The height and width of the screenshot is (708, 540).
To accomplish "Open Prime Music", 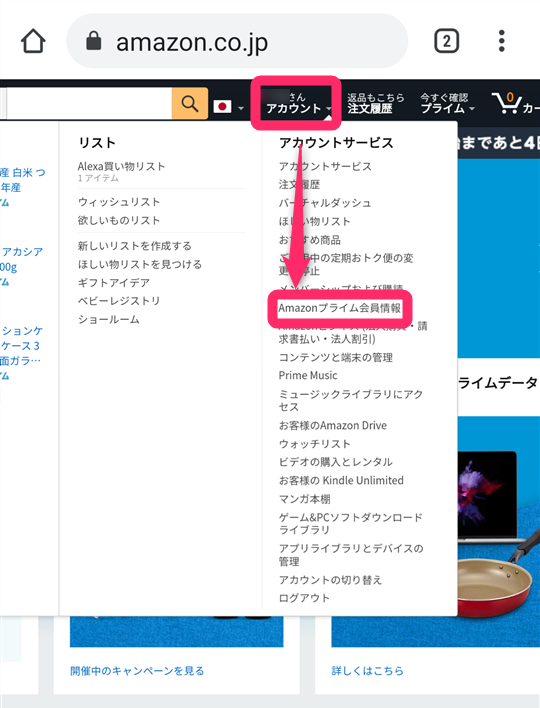I will tap(308, 375).
